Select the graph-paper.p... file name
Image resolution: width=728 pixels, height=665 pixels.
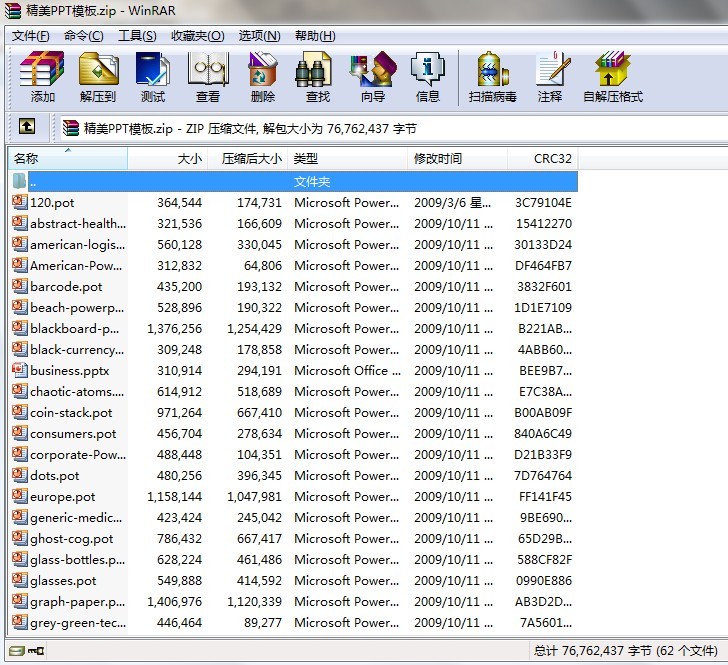tap(78, 601)
